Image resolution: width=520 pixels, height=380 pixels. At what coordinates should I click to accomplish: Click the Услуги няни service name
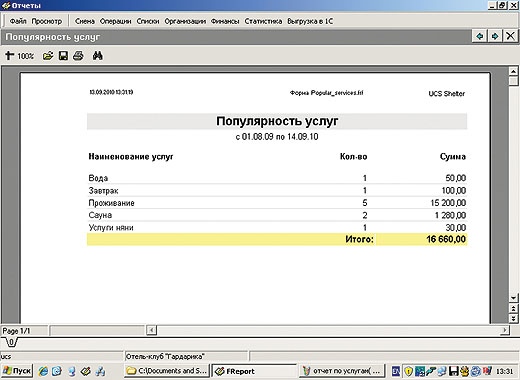[x=111, y=228]
